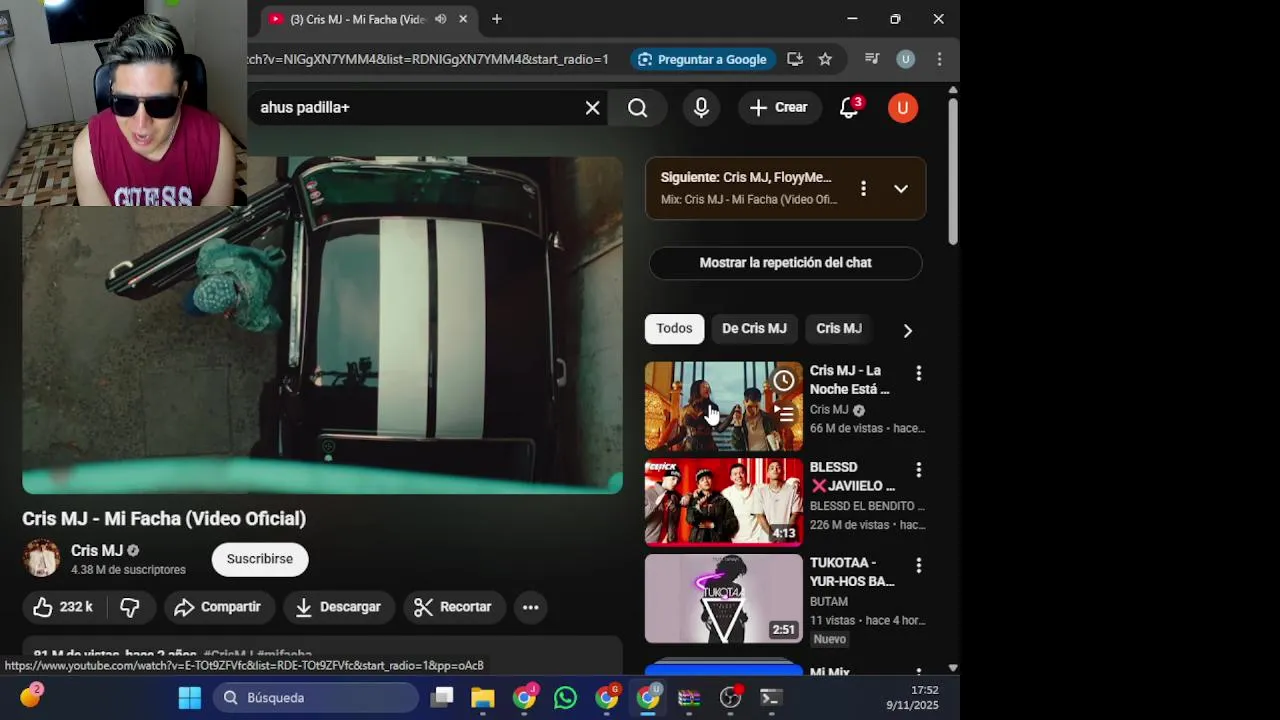The height and width of the screenshot is (720, 1280).
Task: Click the Suscribirse button
Action: tap(260, 559)
